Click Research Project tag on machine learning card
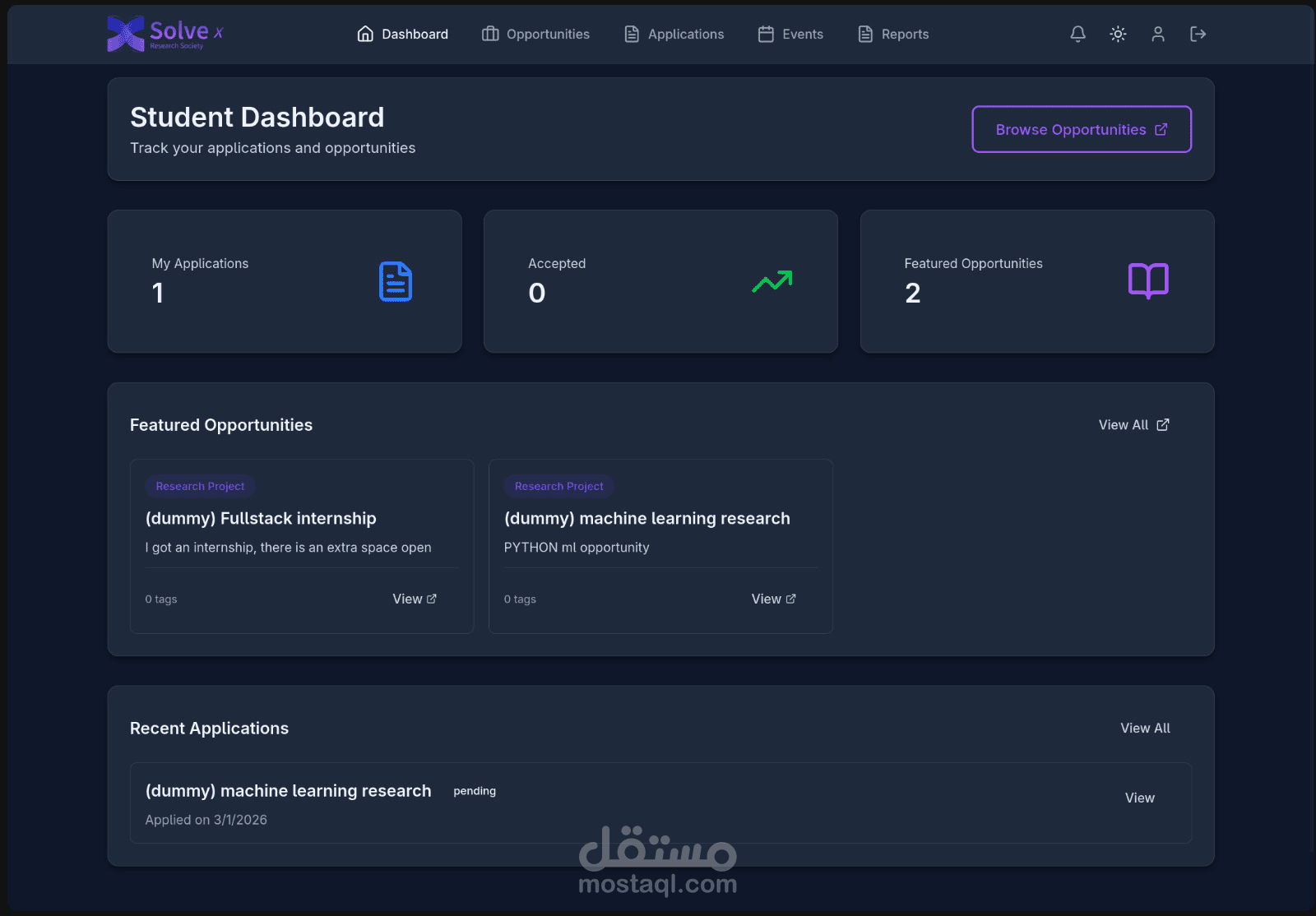The width and height of the screenshot is (1316, 916). (x=559, y=486)
